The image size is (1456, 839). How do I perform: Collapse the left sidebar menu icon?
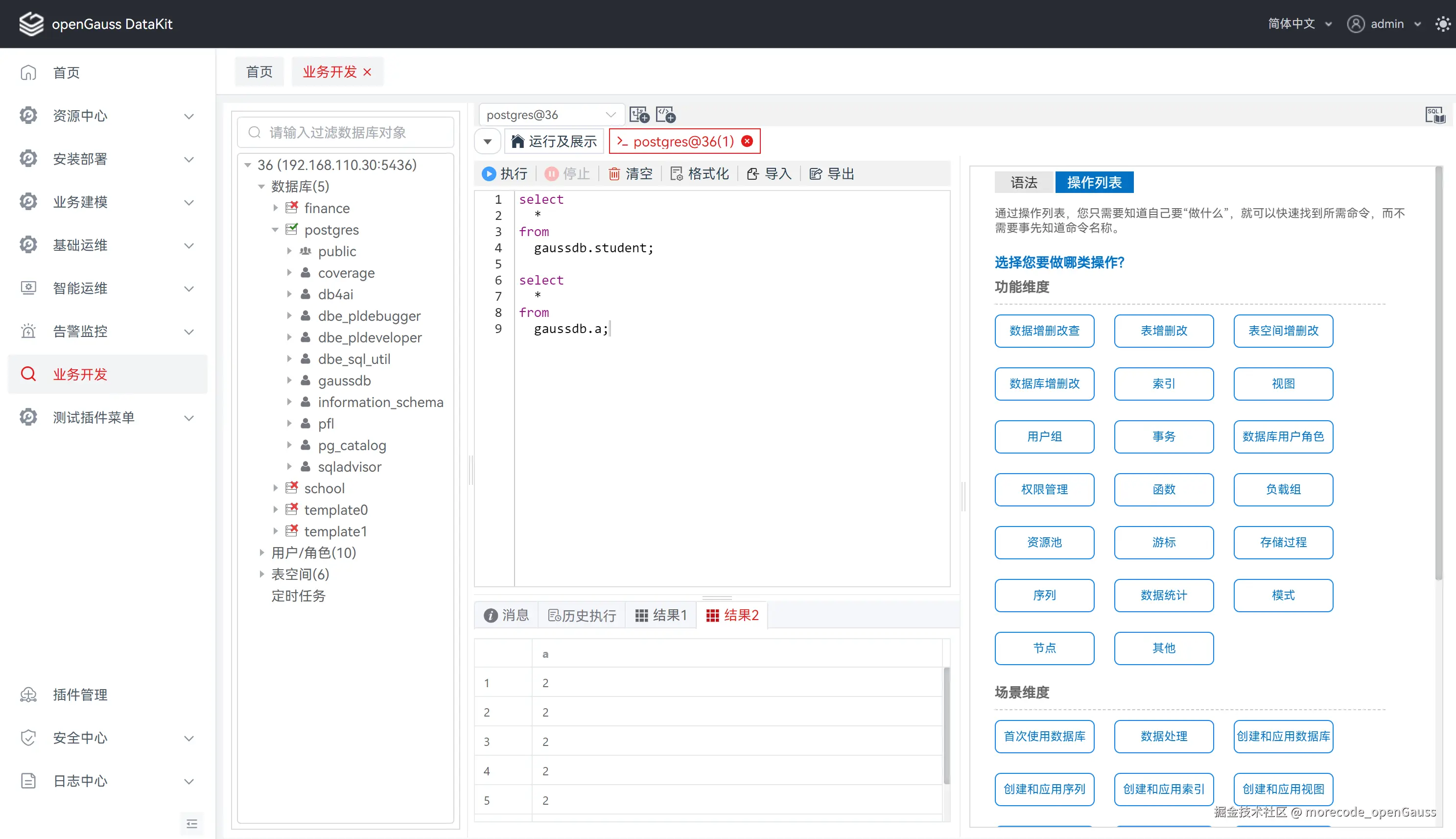pyautogui.click(x=192, y=823)
